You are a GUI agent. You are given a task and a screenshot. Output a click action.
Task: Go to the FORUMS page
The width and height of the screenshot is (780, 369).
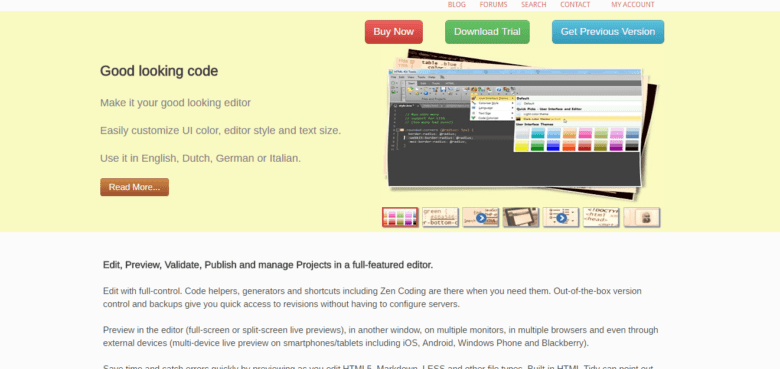[493, 4]
